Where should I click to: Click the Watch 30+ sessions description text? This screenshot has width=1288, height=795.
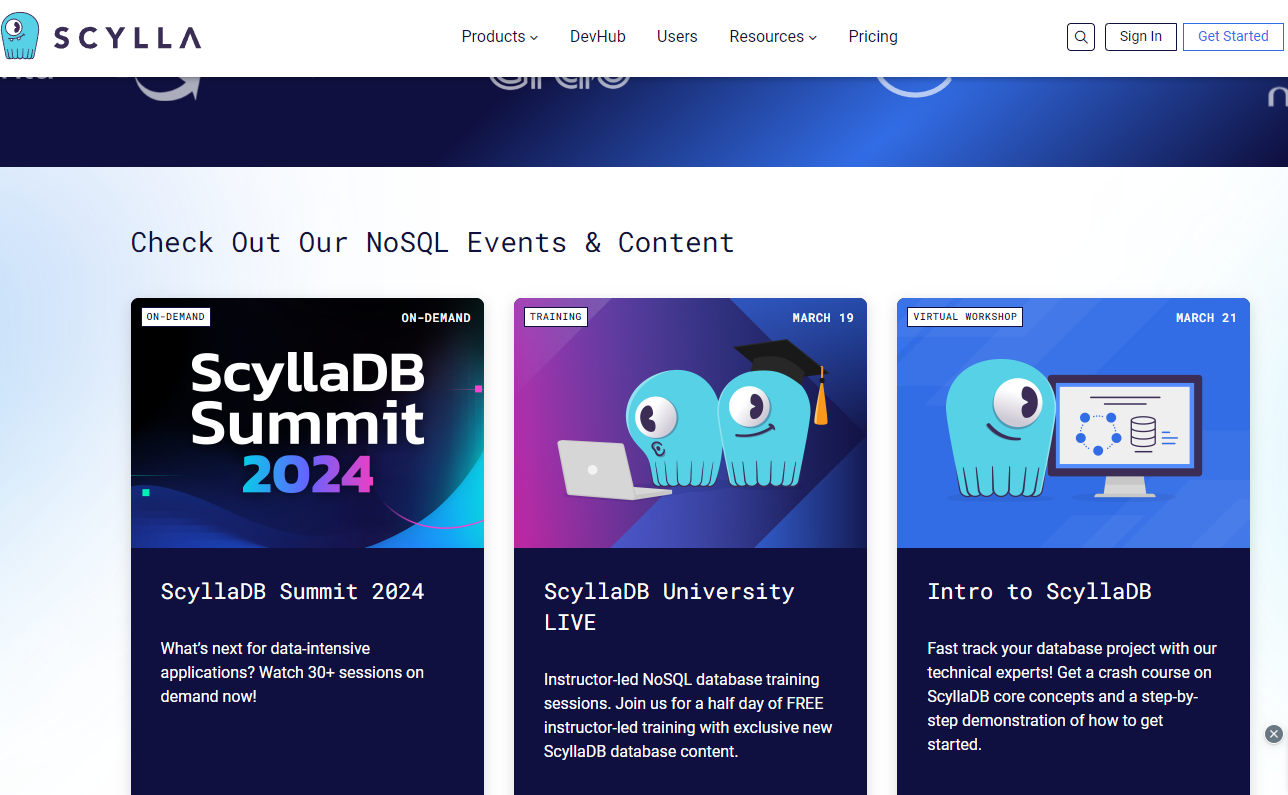click(x=292, y=672)
